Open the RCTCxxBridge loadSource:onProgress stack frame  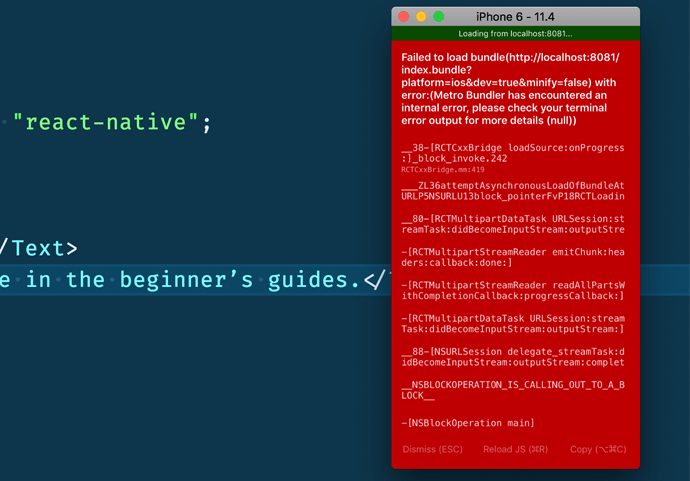513,153
